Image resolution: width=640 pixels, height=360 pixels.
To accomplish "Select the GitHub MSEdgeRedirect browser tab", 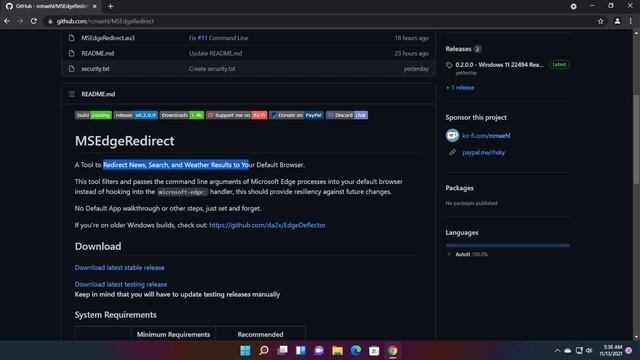I will click(x=51, y=7).
